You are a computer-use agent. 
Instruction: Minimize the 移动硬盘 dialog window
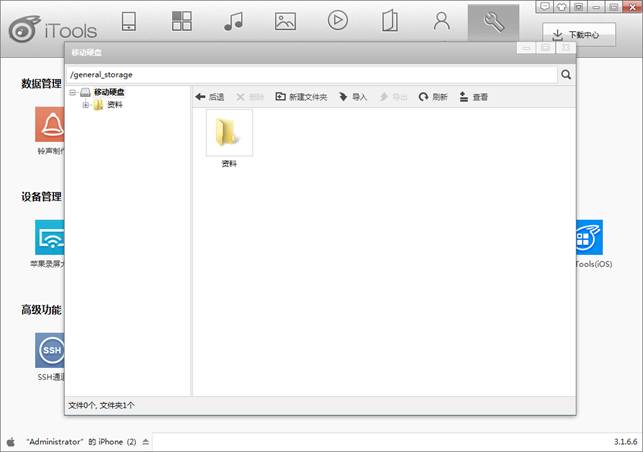pos(526,48)
